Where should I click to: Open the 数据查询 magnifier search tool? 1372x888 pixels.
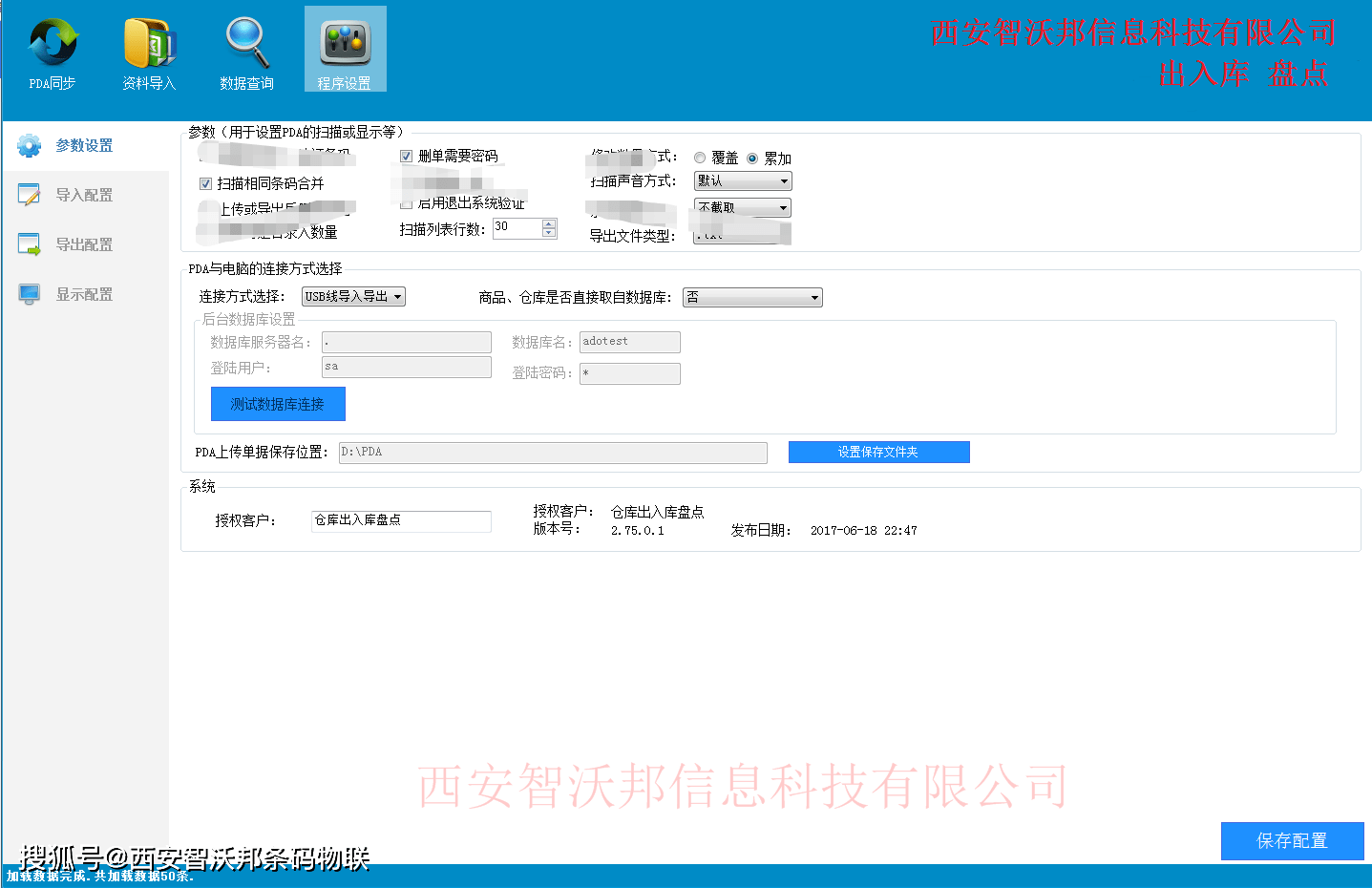pos(246,52)
